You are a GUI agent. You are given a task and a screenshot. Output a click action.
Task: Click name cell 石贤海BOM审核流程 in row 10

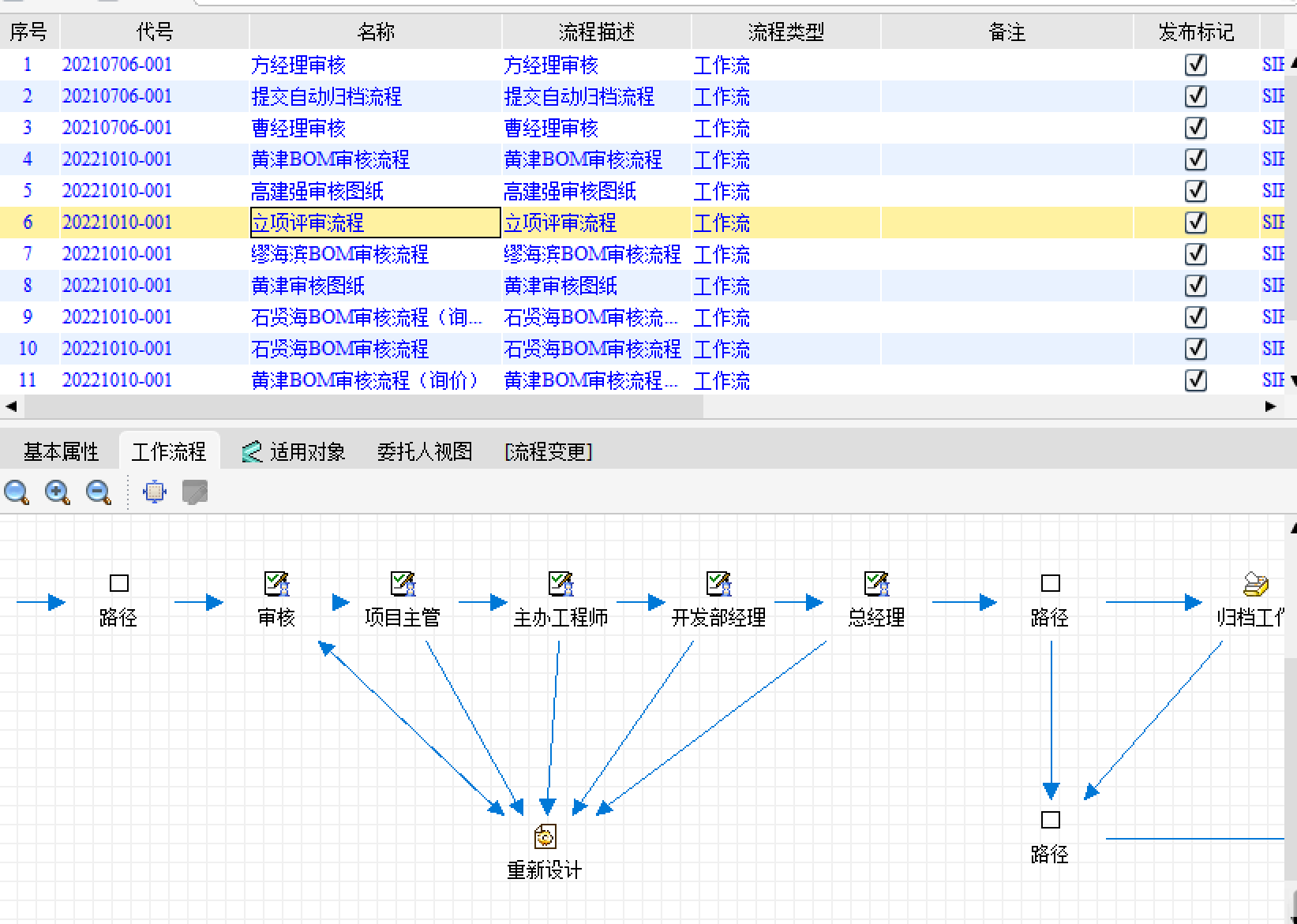pos(376,349)
